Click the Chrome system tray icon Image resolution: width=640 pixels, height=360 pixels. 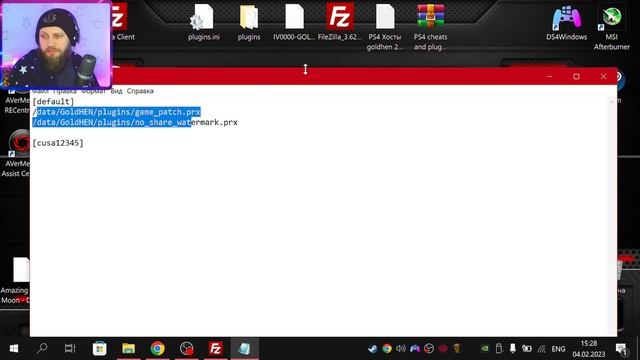387,349
